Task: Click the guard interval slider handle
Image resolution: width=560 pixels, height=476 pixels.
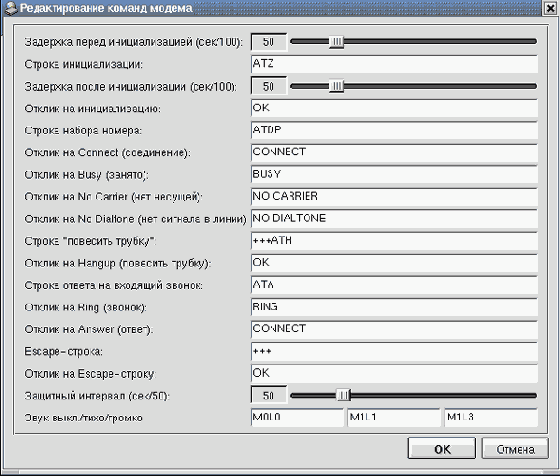Action: [343, 395]
